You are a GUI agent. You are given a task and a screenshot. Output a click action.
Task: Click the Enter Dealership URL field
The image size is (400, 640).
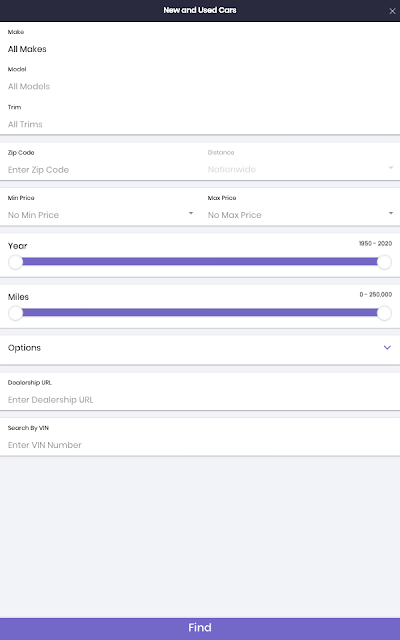coord(200,400)
